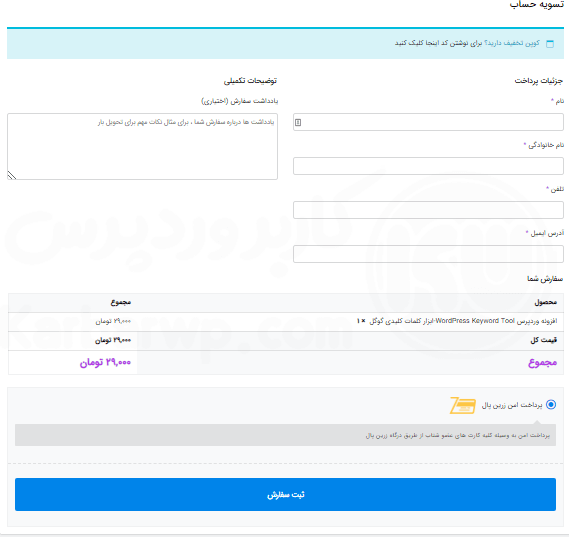Select the Zarinpal secure payment radio
The height and width of the screenshot is (537, 569).
coord(551,404)
